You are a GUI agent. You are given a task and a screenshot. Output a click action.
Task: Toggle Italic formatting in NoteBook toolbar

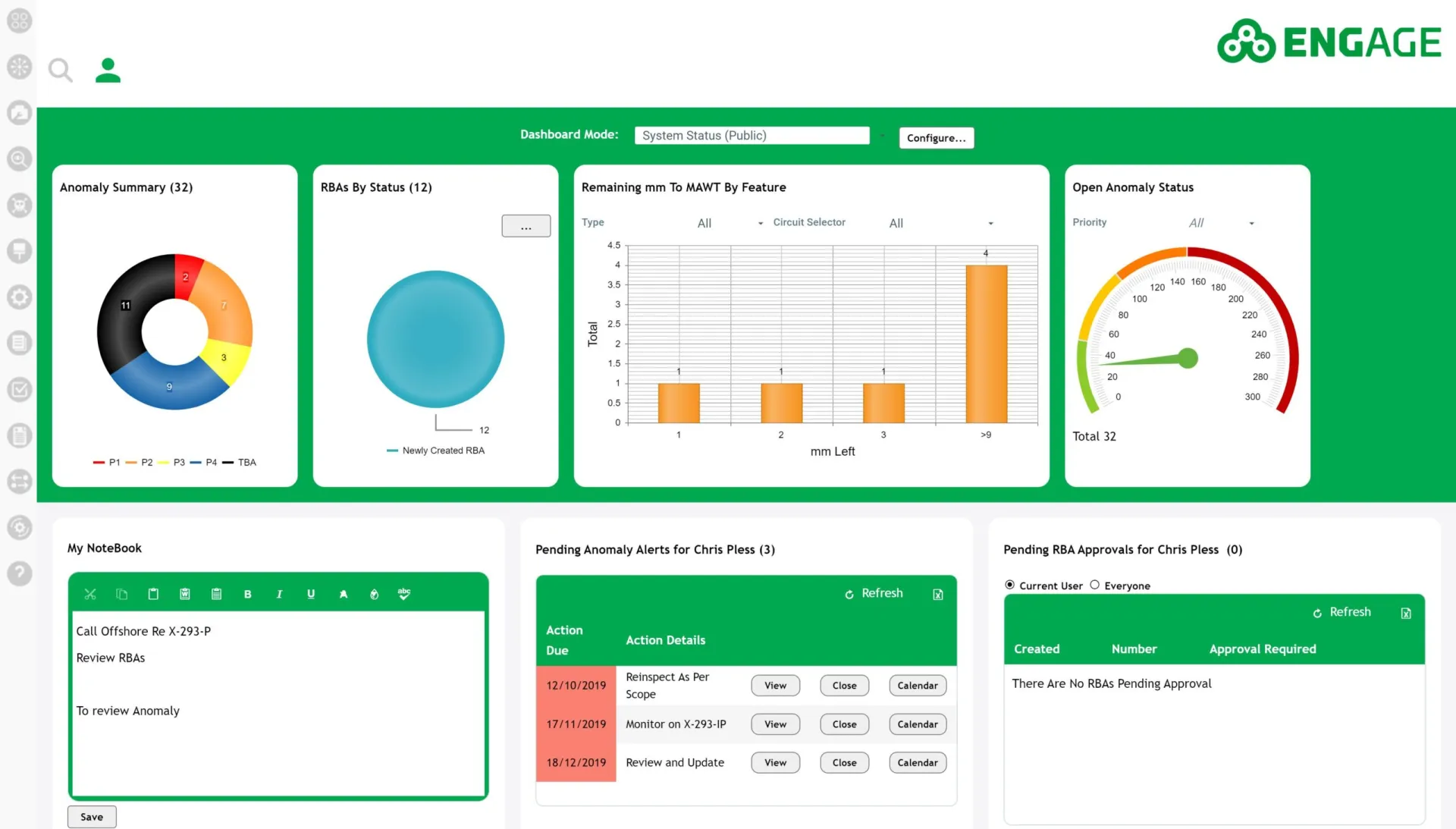coord(279,595)
